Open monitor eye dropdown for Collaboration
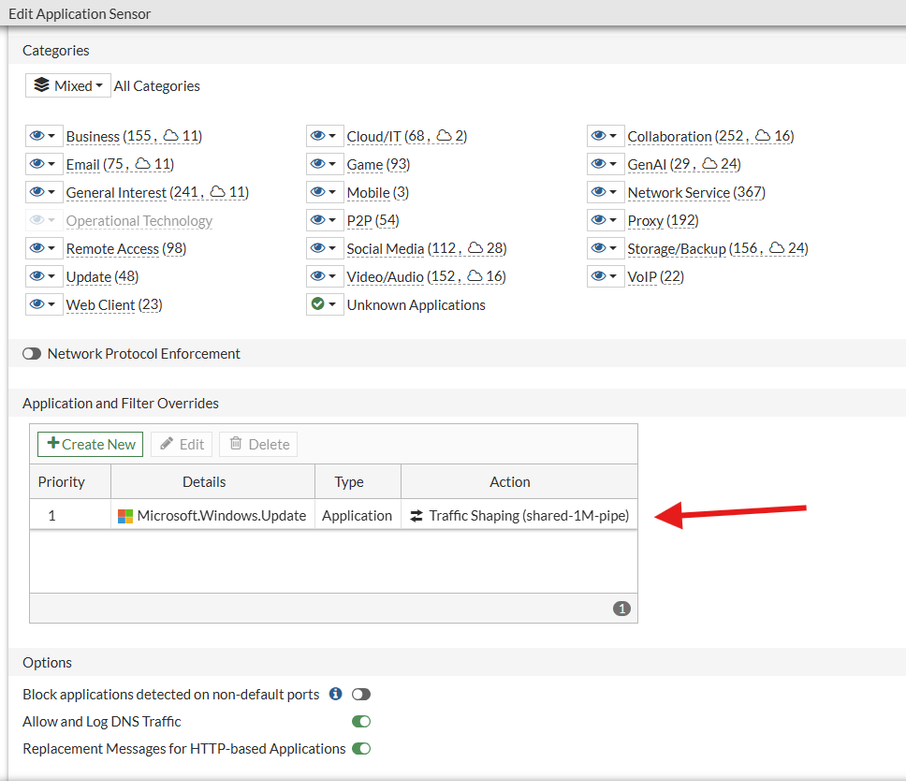This screenshot has width=906, height=781. [606, 136]
